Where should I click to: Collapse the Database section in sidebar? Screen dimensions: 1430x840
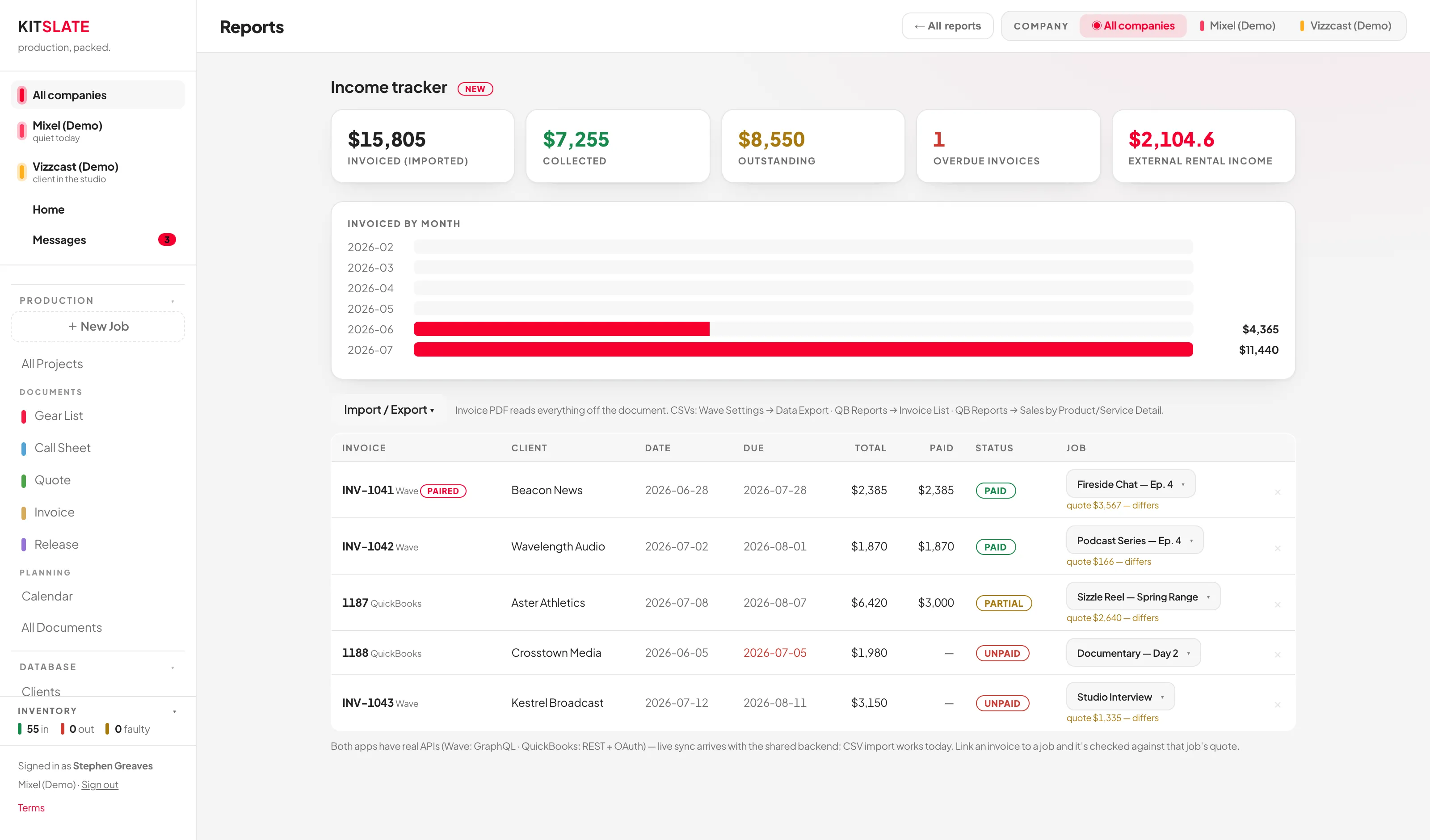172,668
